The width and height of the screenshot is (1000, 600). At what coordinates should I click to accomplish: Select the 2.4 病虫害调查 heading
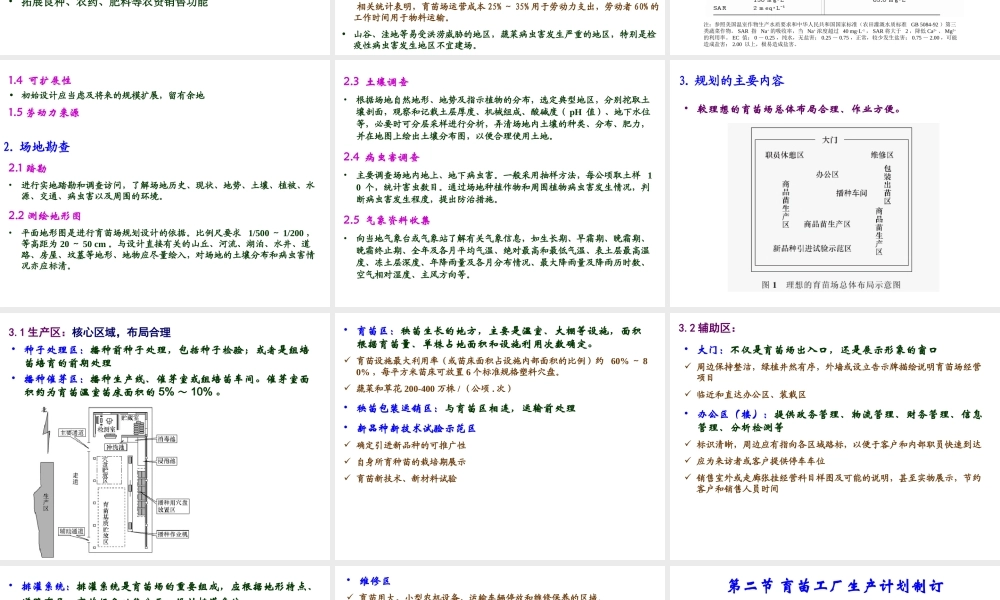(381, 157)
